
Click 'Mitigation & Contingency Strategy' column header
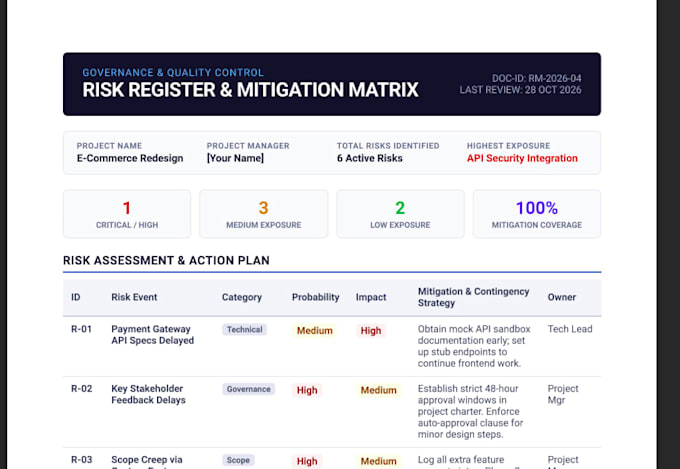click(474, 297)
